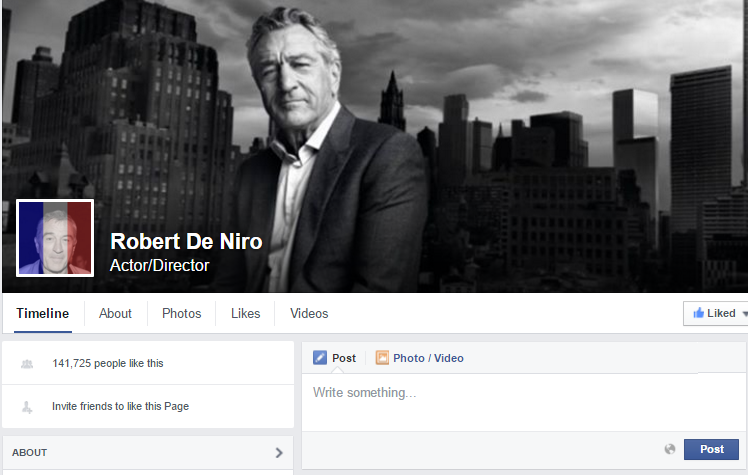Image resolution: width=748 pixels, height=475 pixels.
Task: Open the page cover photo
Action: [x=375, y=146]
